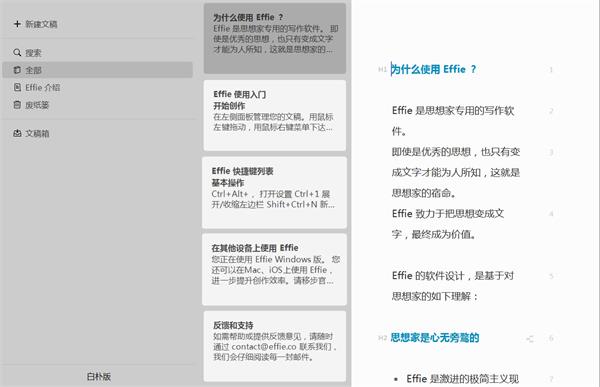This screenshot has height=387, width=600.
Task: Click the 文稿箱 inbox icon
Action: pos(17,133)
